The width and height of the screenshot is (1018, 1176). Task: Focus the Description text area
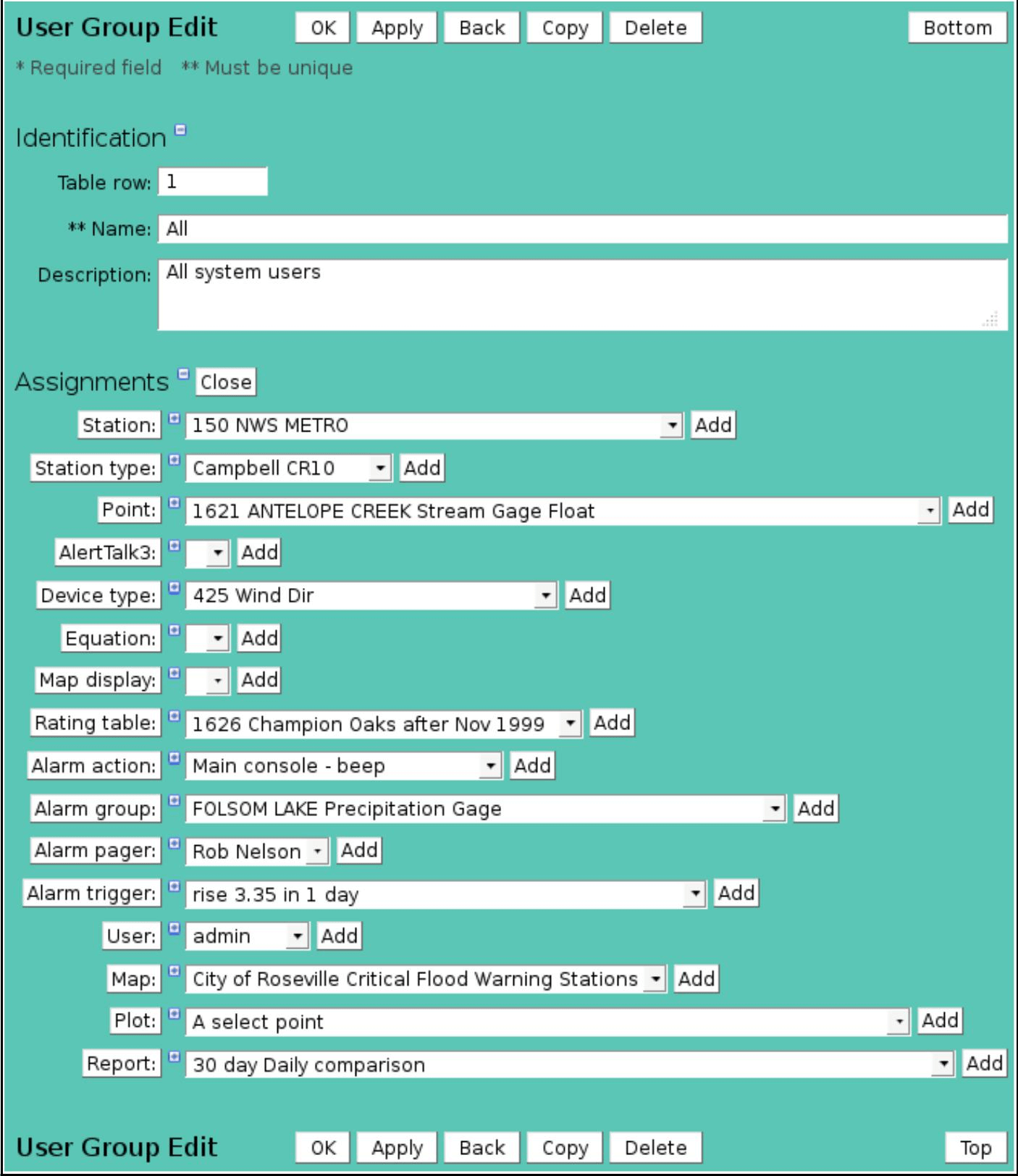click(x=583, y=295)
